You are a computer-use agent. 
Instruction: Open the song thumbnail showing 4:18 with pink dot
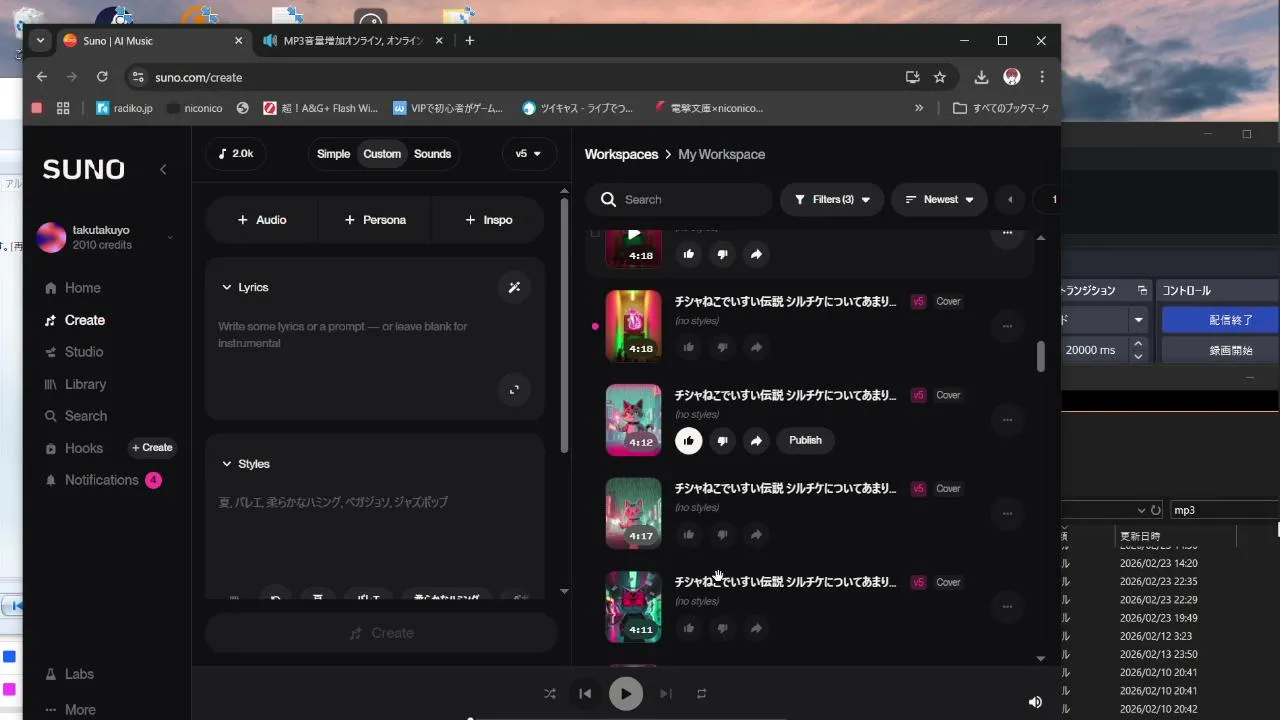point(633,324)
